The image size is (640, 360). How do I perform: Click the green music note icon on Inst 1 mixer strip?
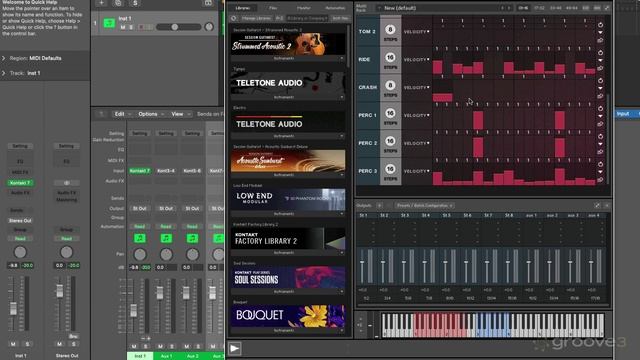coord(140,238)
